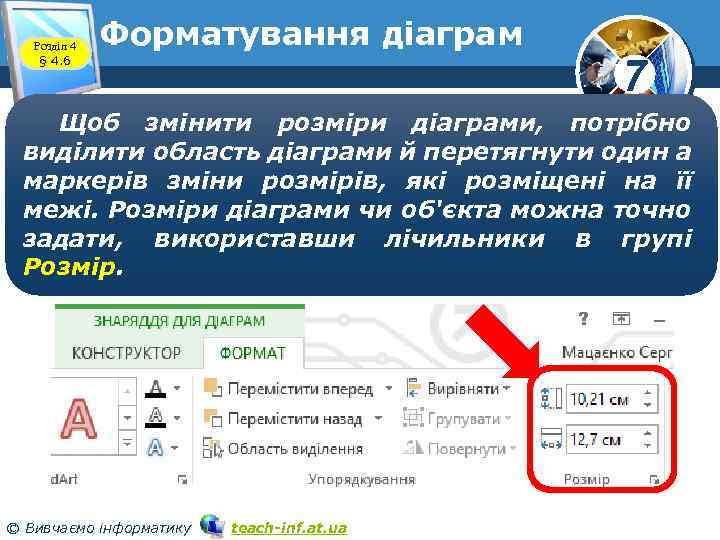The width and height of the screenshot is (720, 540).
Task: Open the Повернути dropdown
Action: (x=513, y=448)
